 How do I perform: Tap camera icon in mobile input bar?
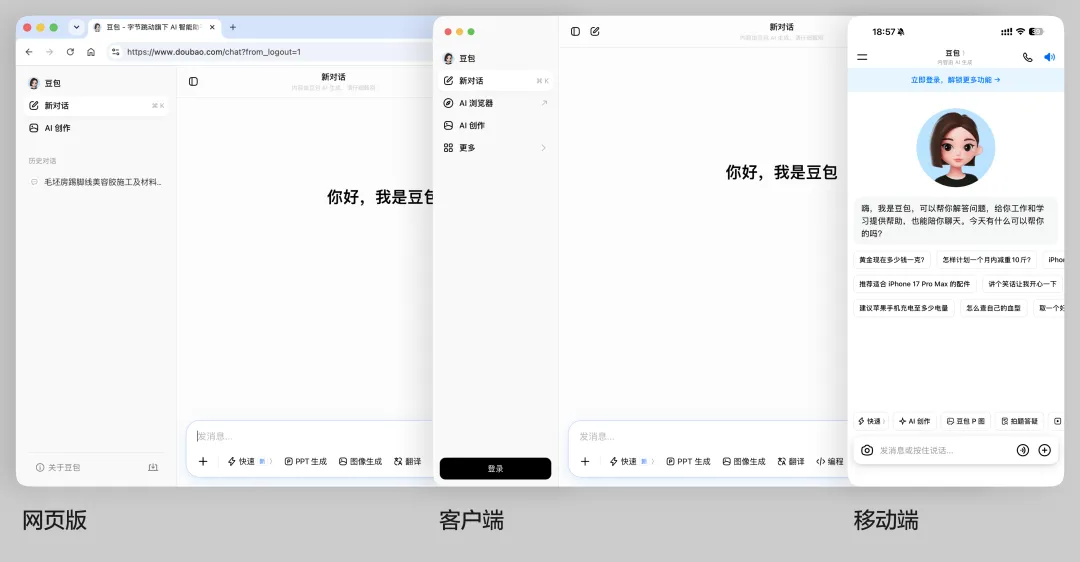point(867,450)
